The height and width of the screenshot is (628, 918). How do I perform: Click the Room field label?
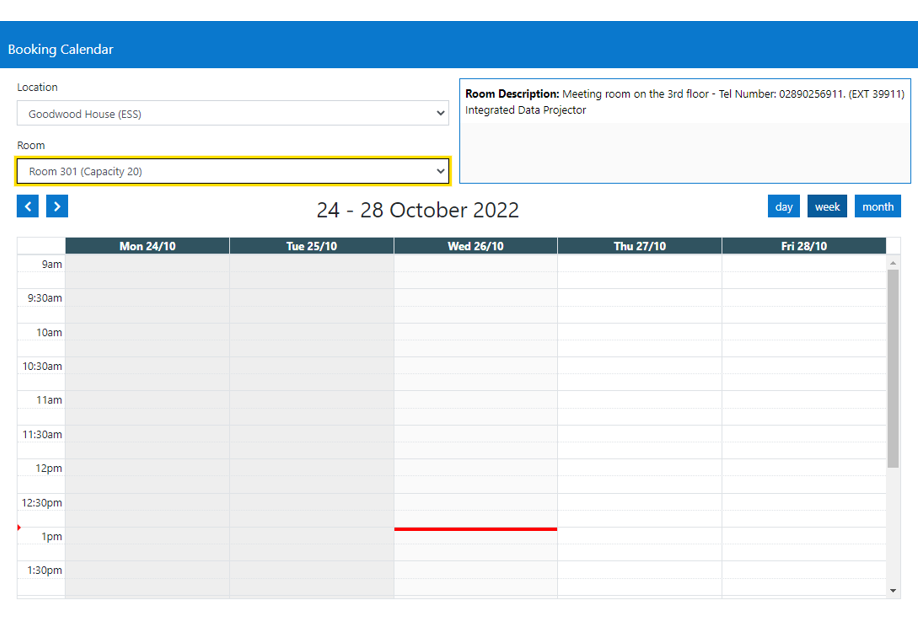[x=30, y=145]
